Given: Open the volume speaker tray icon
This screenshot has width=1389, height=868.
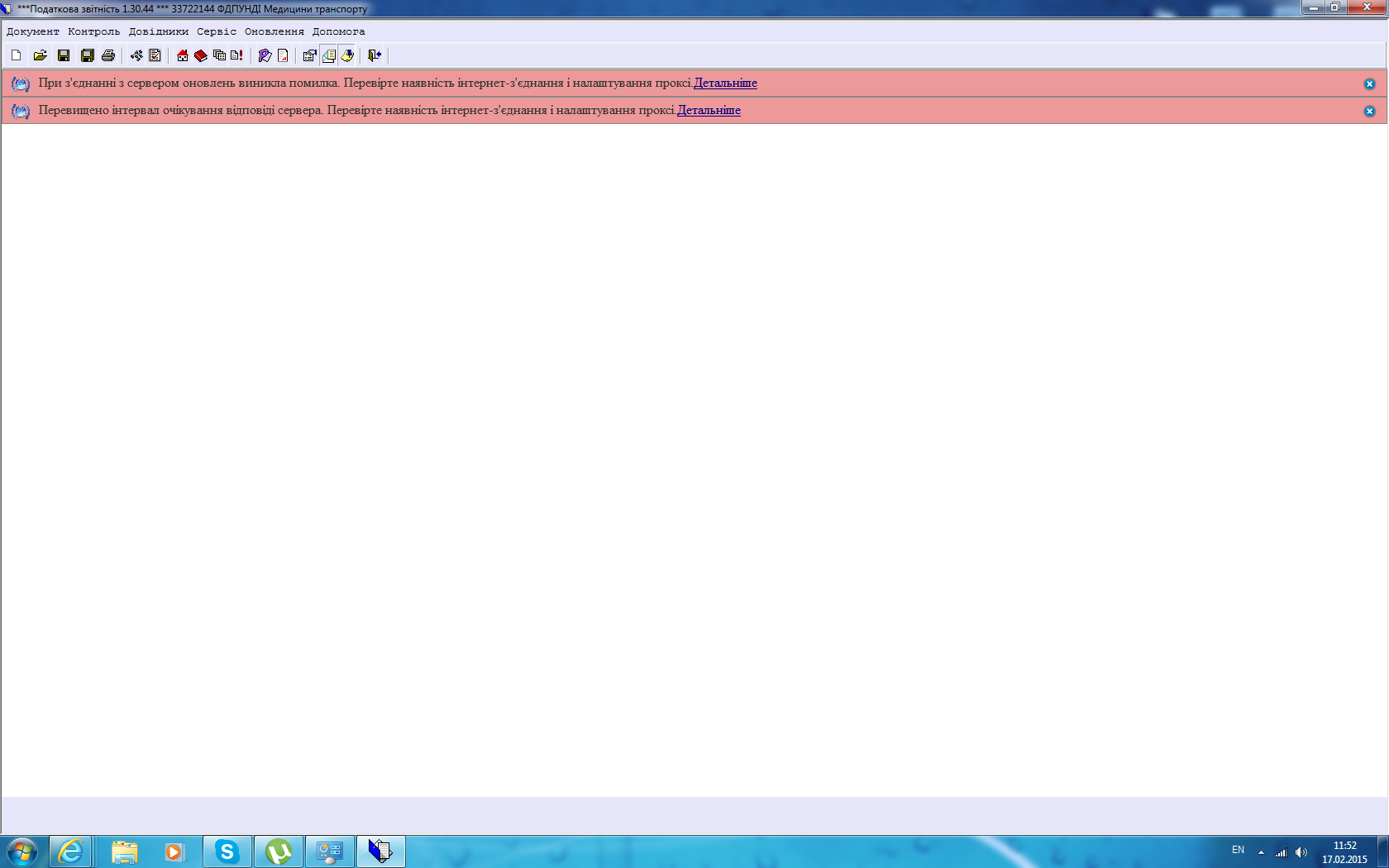Looking at the screenshot, I should pos(1301,852).
